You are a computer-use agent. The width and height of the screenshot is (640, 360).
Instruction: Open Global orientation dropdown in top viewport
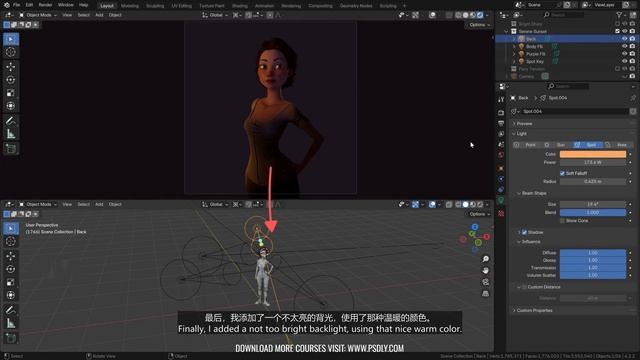click(215, 15)
